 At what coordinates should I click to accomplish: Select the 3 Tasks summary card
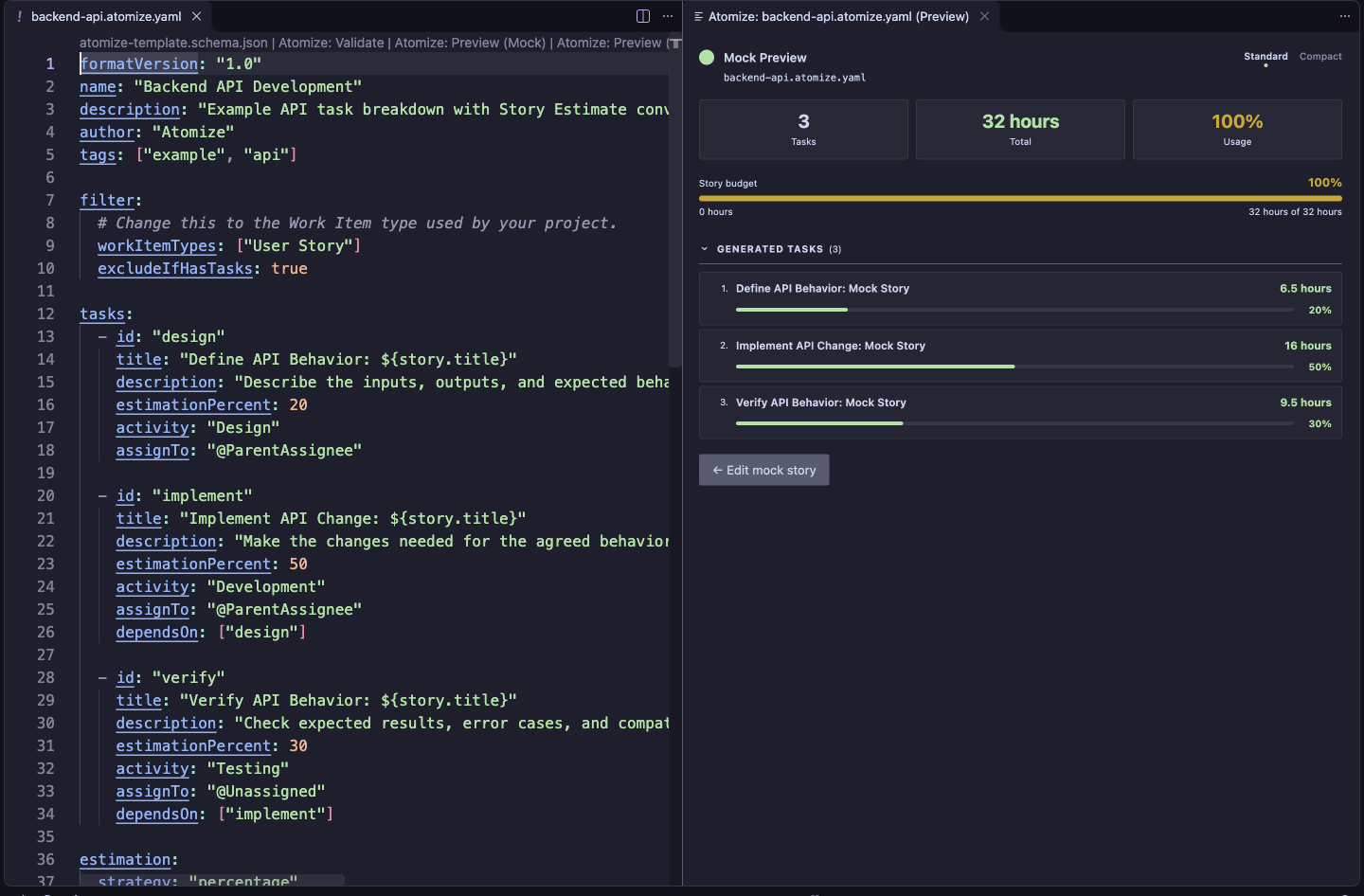pos(803,129)
